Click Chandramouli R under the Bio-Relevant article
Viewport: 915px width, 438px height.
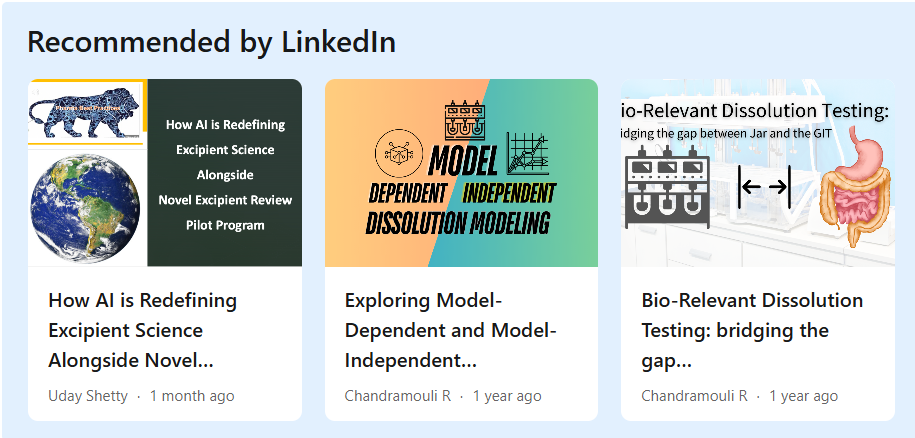point(694,396)
